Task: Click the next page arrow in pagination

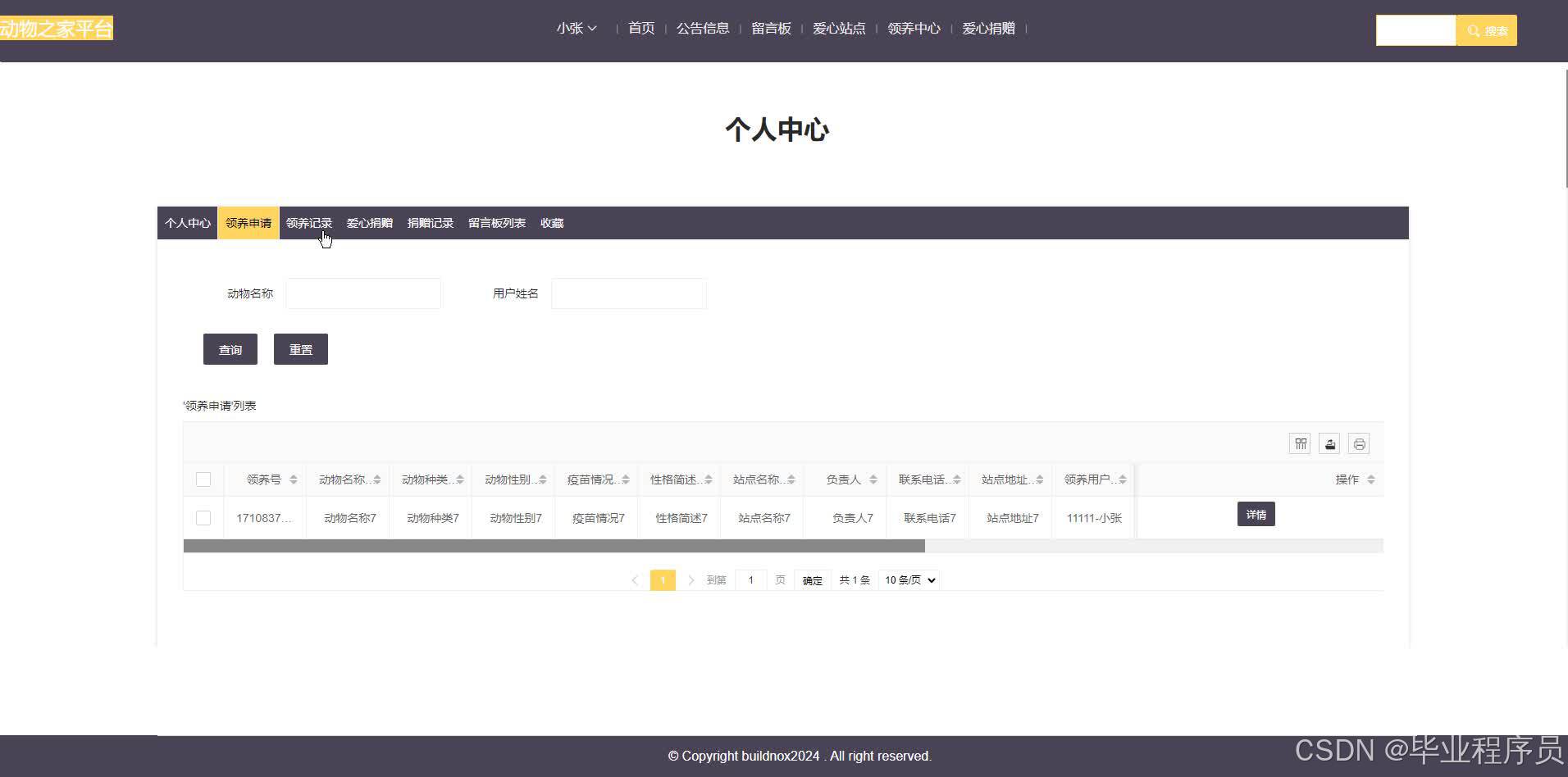Action: click(691, 579)
